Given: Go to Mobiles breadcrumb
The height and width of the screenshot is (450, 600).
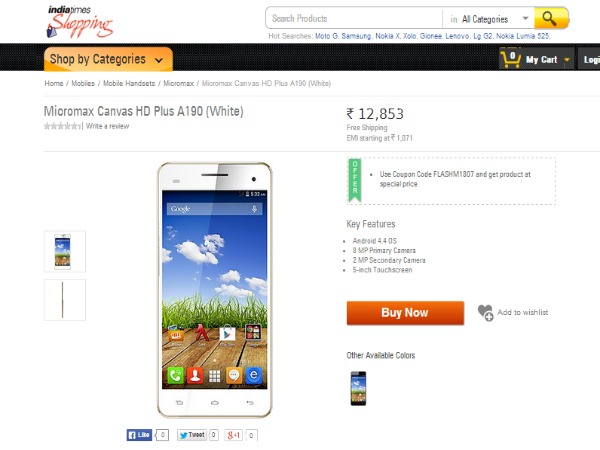Looking at the screenshot, I should pyautogui.click(x=83, y=84).
